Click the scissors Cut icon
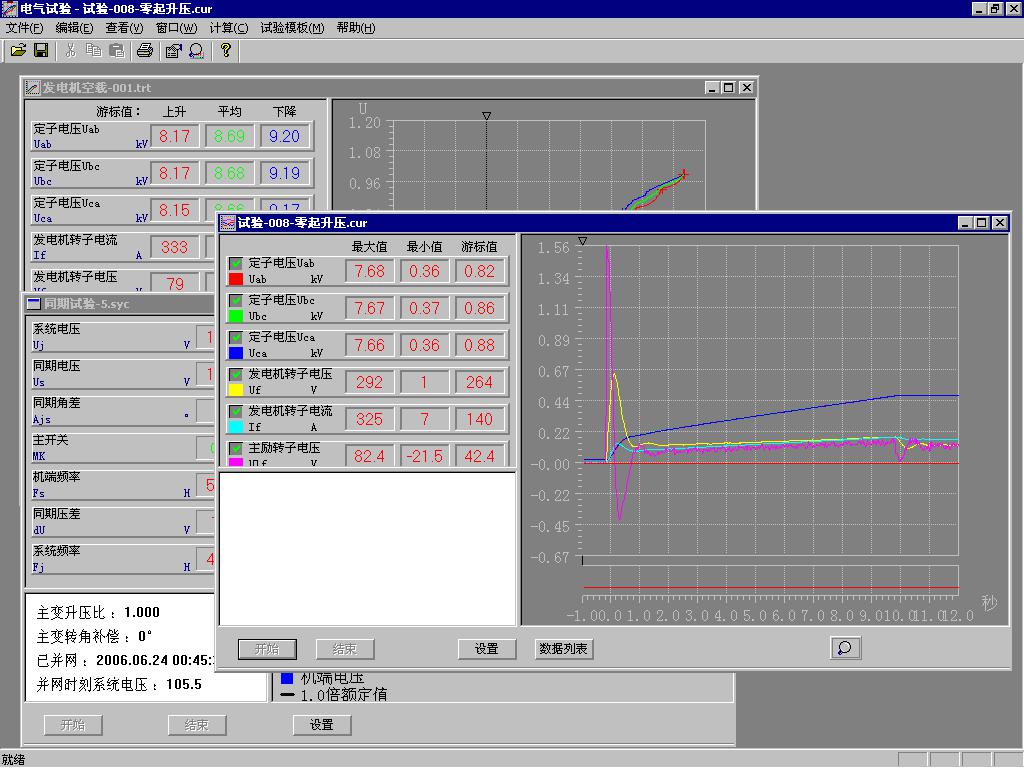 click(70, 50)
